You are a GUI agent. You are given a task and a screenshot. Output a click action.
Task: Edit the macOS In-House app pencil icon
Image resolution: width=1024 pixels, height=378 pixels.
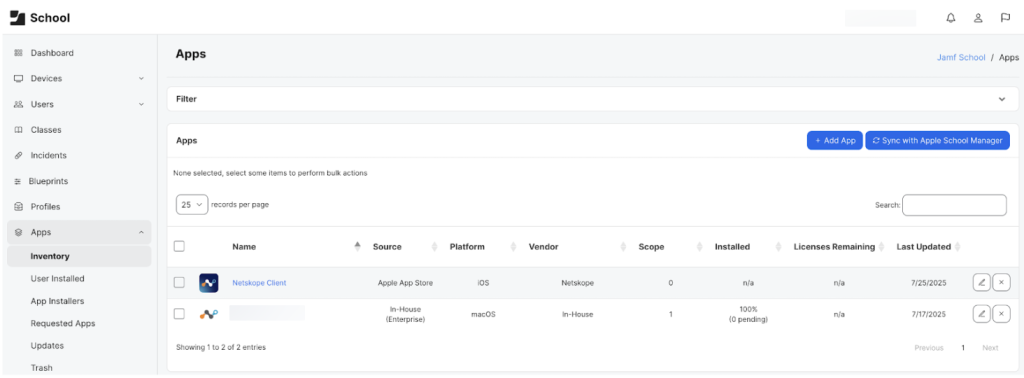pos(981,314)
